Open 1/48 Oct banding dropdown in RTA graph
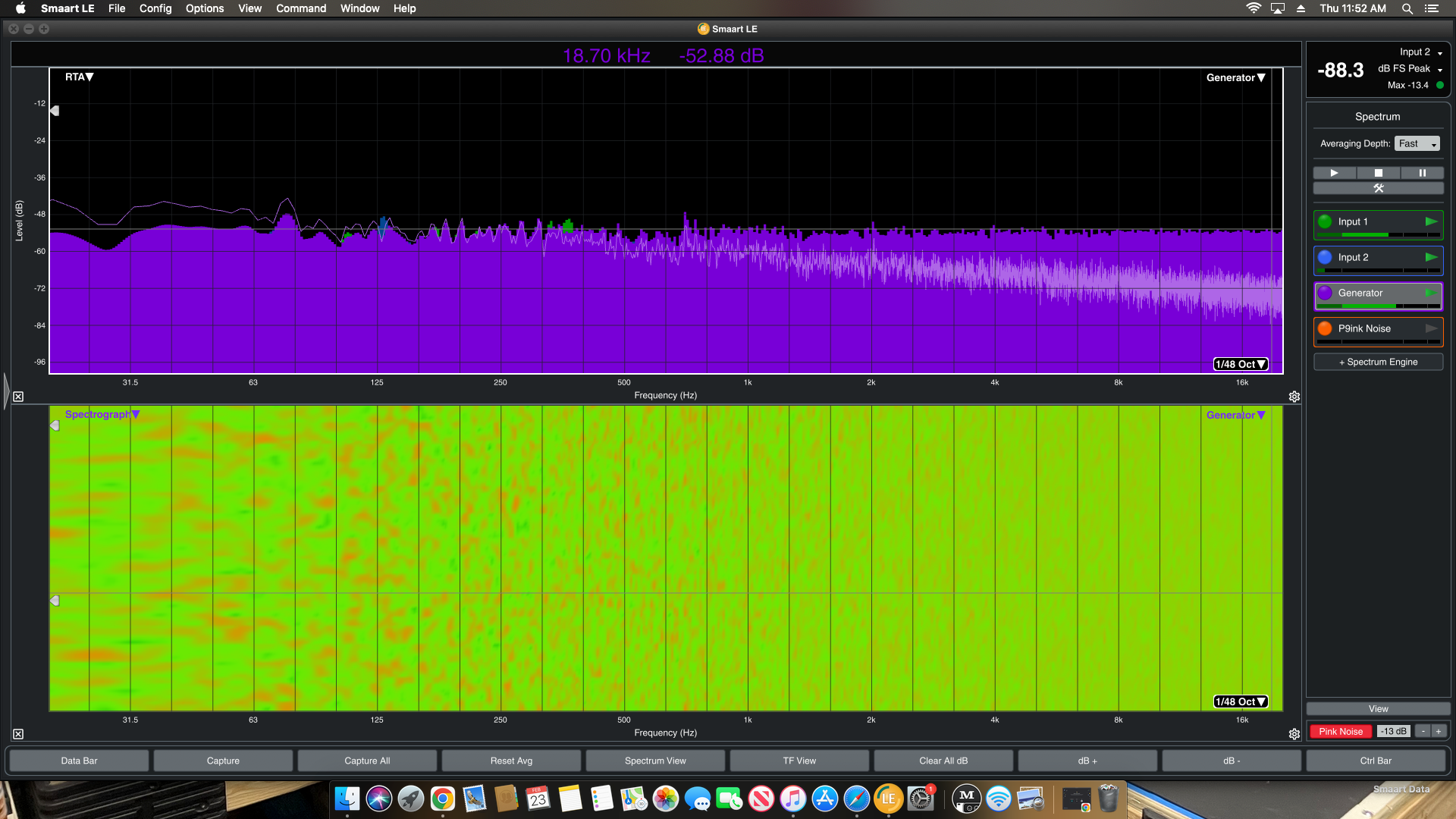Screen dimensions: 1456x819 (1240, 364)
